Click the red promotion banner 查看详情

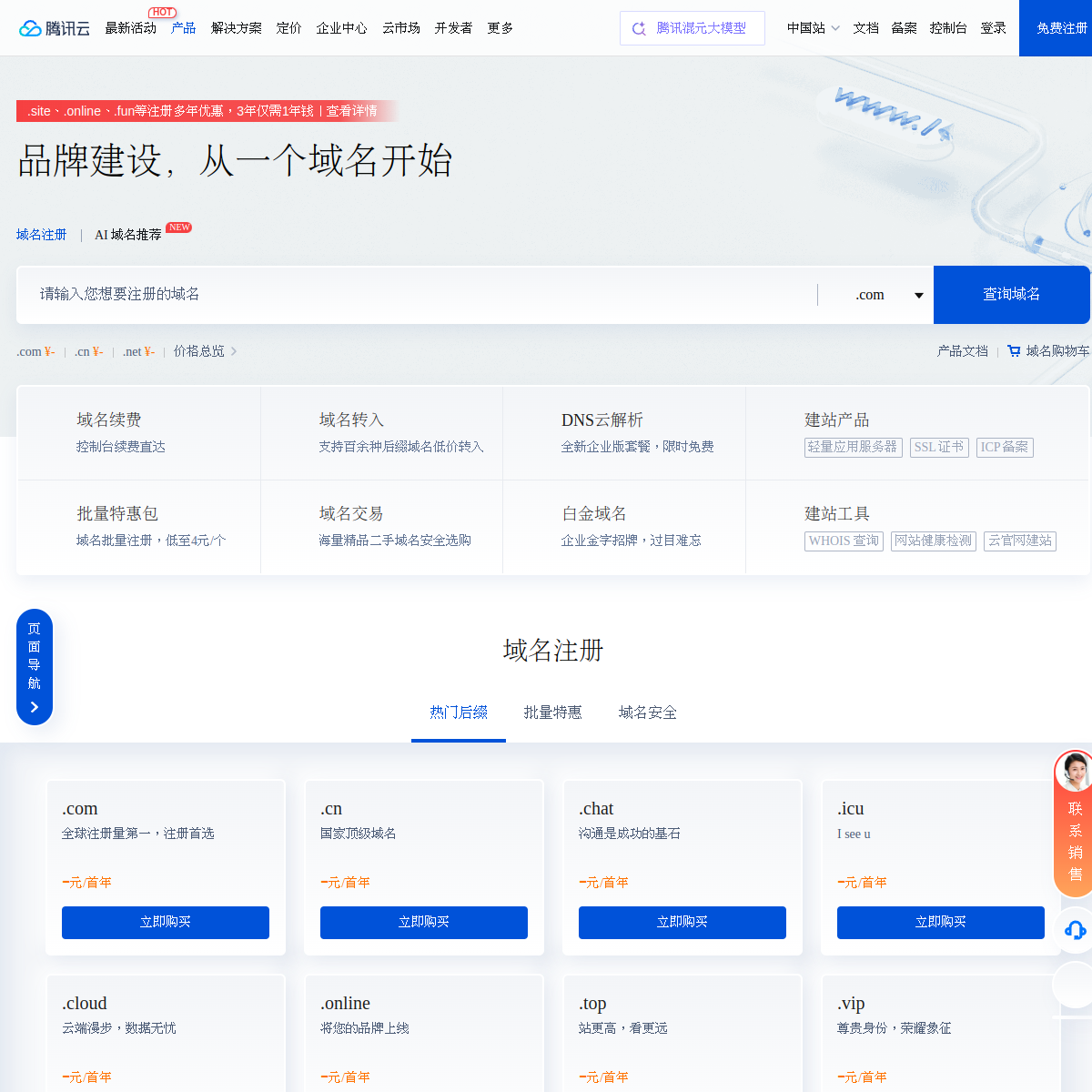[x=352, y=111]
